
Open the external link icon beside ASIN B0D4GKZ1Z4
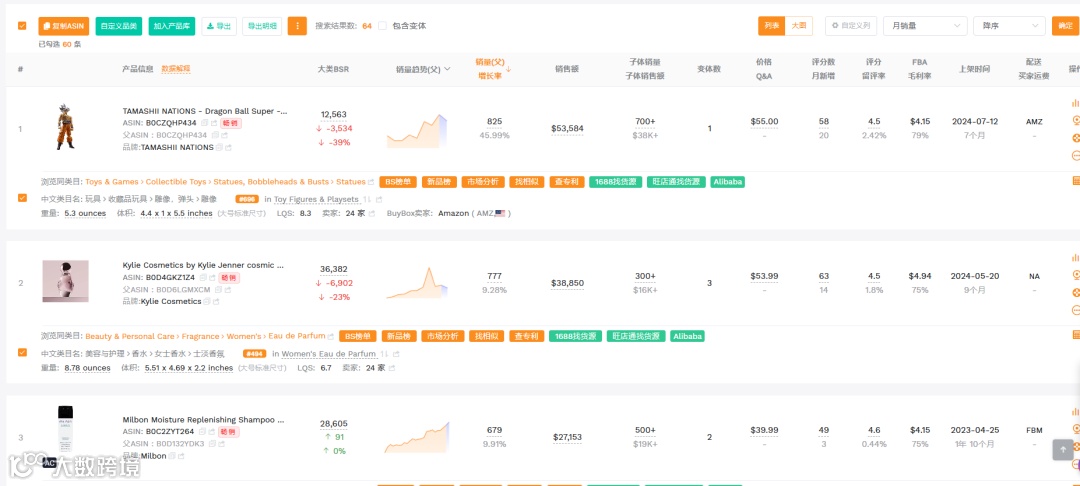[x=213, y=277]
